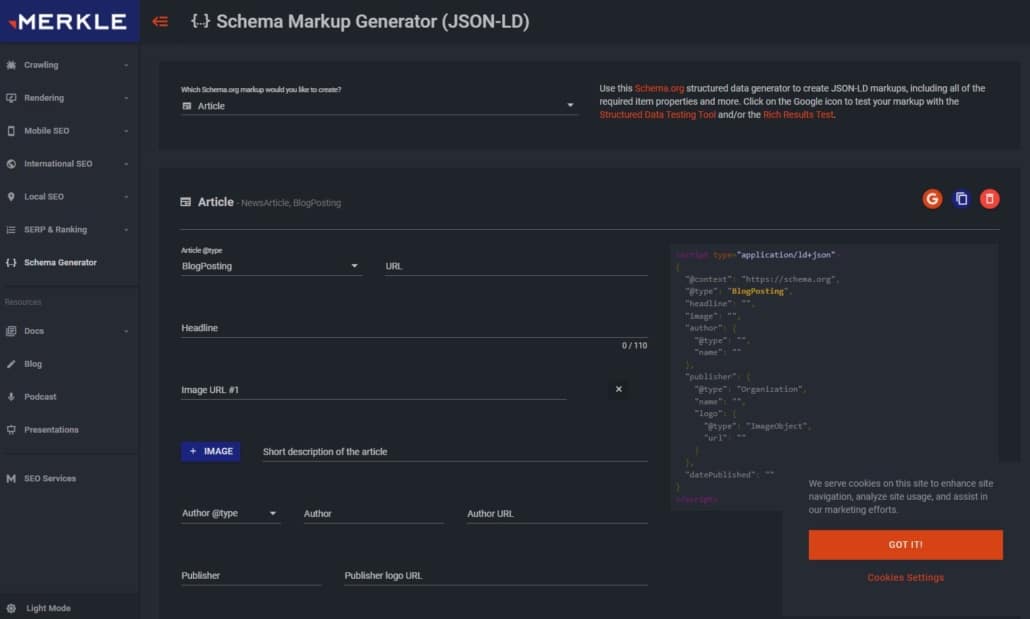Expand the SERP & Ranking menu arrow
The width and height of the screenshot is (1030, 619).
coord(126,229)
